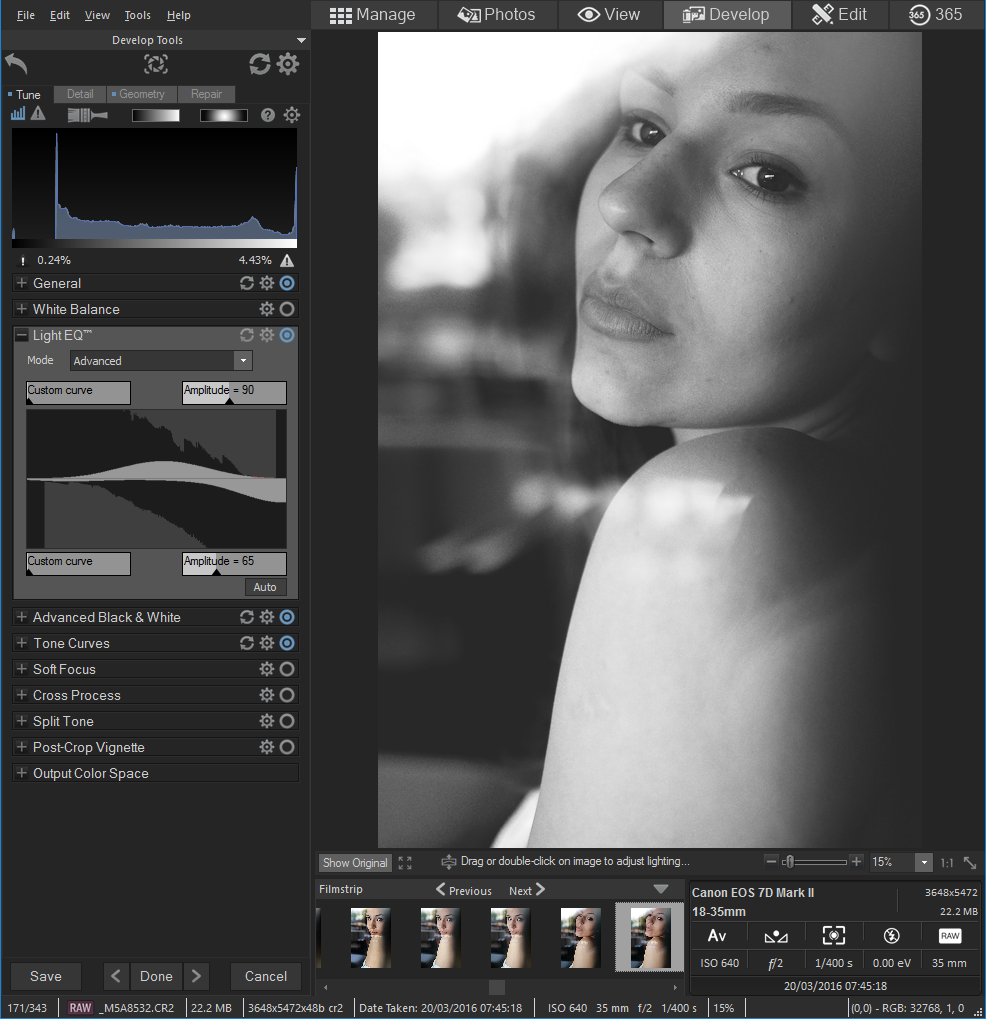Click the highlight clipping warning at 4.43%
This screenshot has width=986, height=1019.
point(287,261)
